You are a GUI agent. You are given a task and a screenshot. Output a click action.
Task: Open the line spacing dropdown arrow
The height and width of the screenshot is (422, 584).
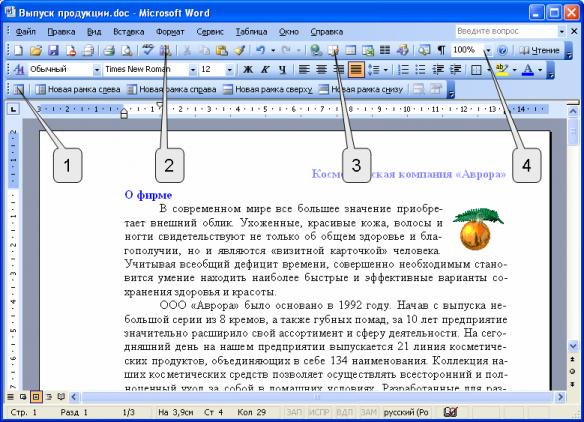point(385,70)
